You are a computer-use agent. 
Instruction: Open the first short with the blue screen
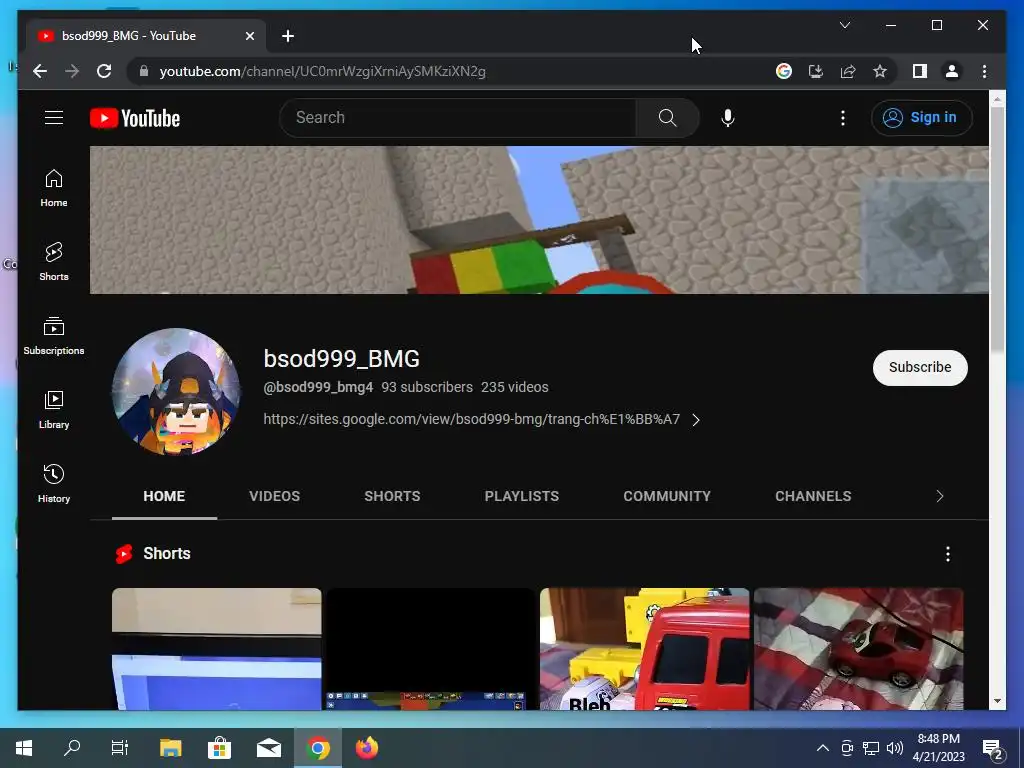[x=216, y=649]
